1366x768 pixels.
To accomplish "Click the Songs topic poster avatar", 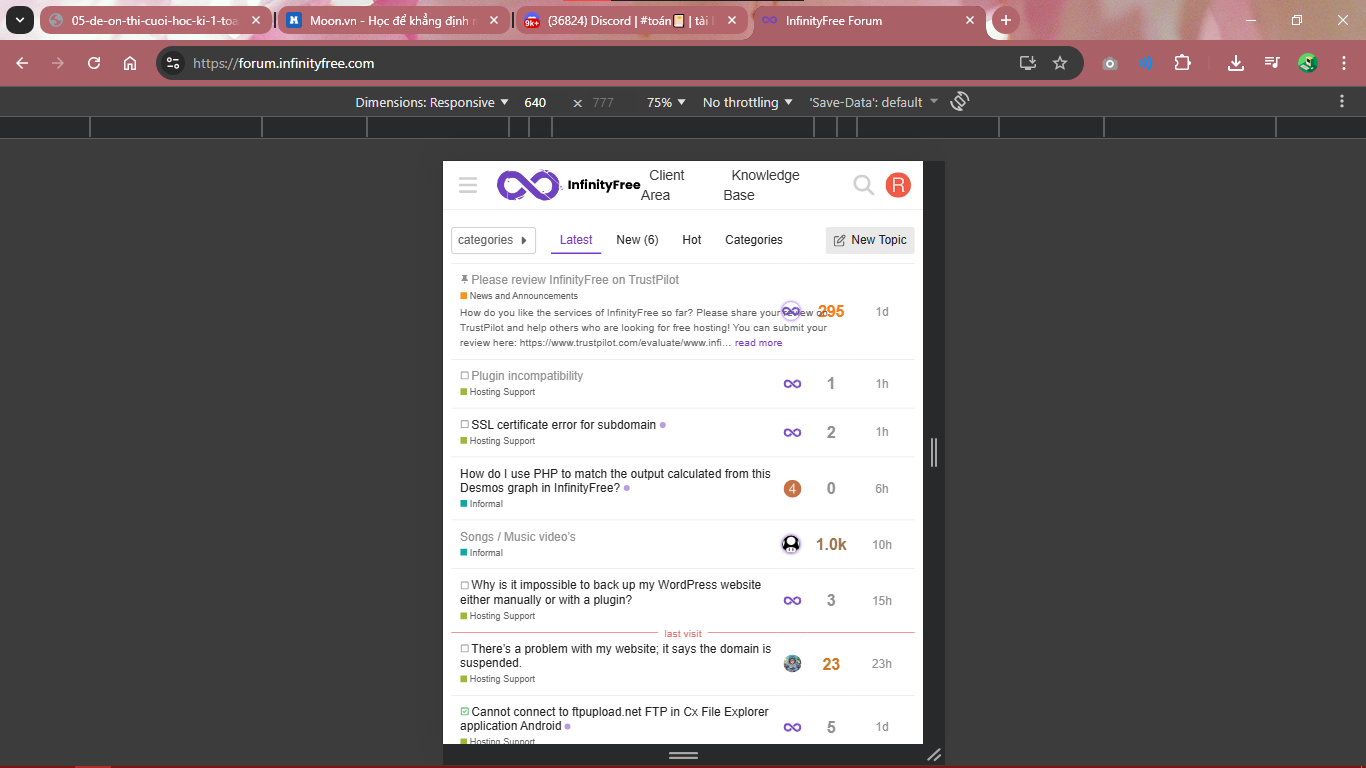I will click(791, 544).
